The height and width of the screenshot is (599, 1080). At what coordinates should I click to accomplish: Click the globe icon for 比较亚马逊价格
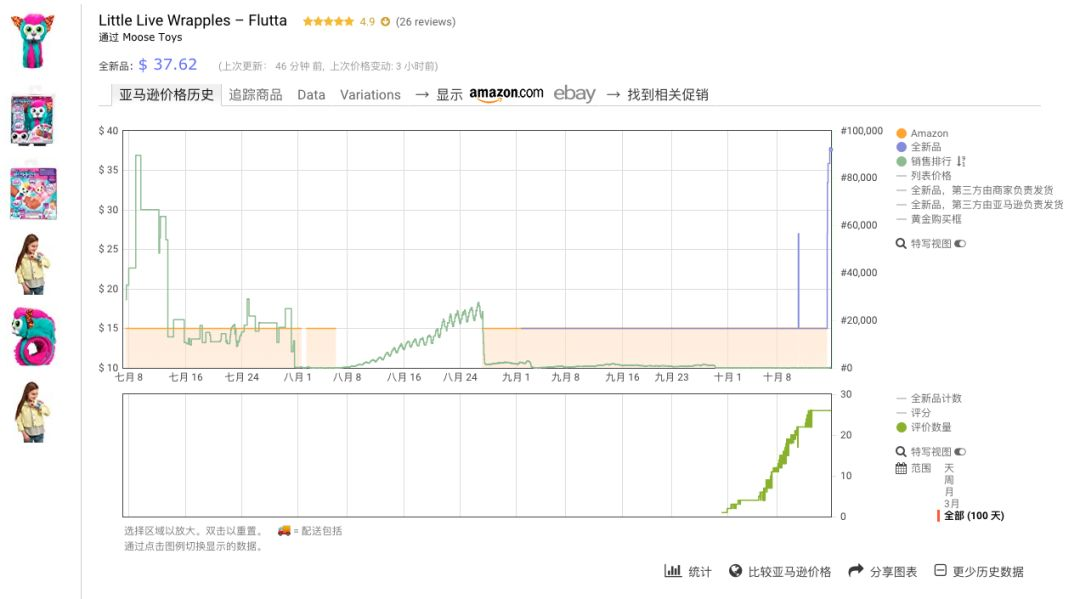click(736, 571)
